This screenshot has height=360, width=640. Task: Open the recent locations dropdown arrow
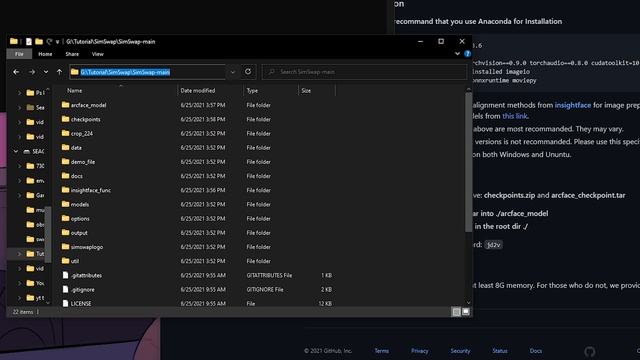46,72
